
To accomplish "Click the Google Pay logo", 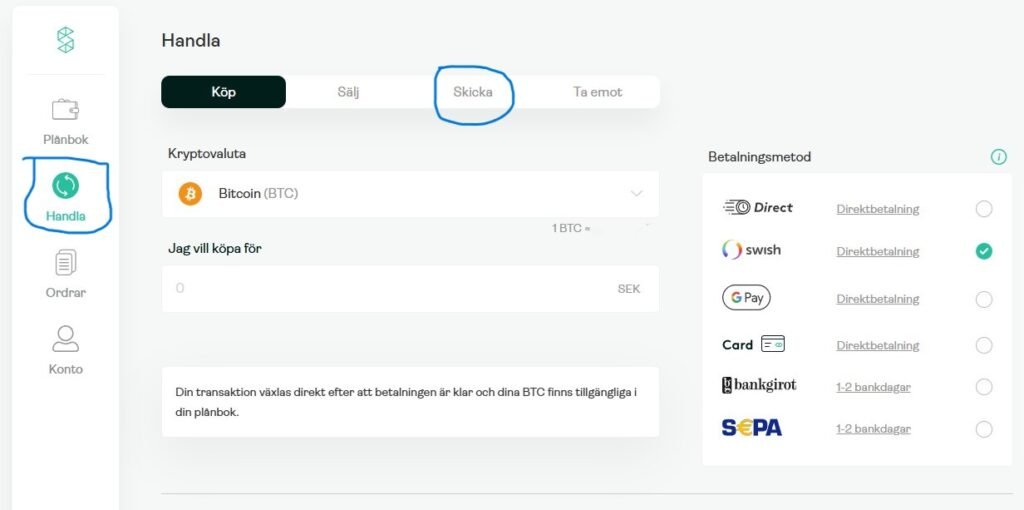I will point(746,298).
